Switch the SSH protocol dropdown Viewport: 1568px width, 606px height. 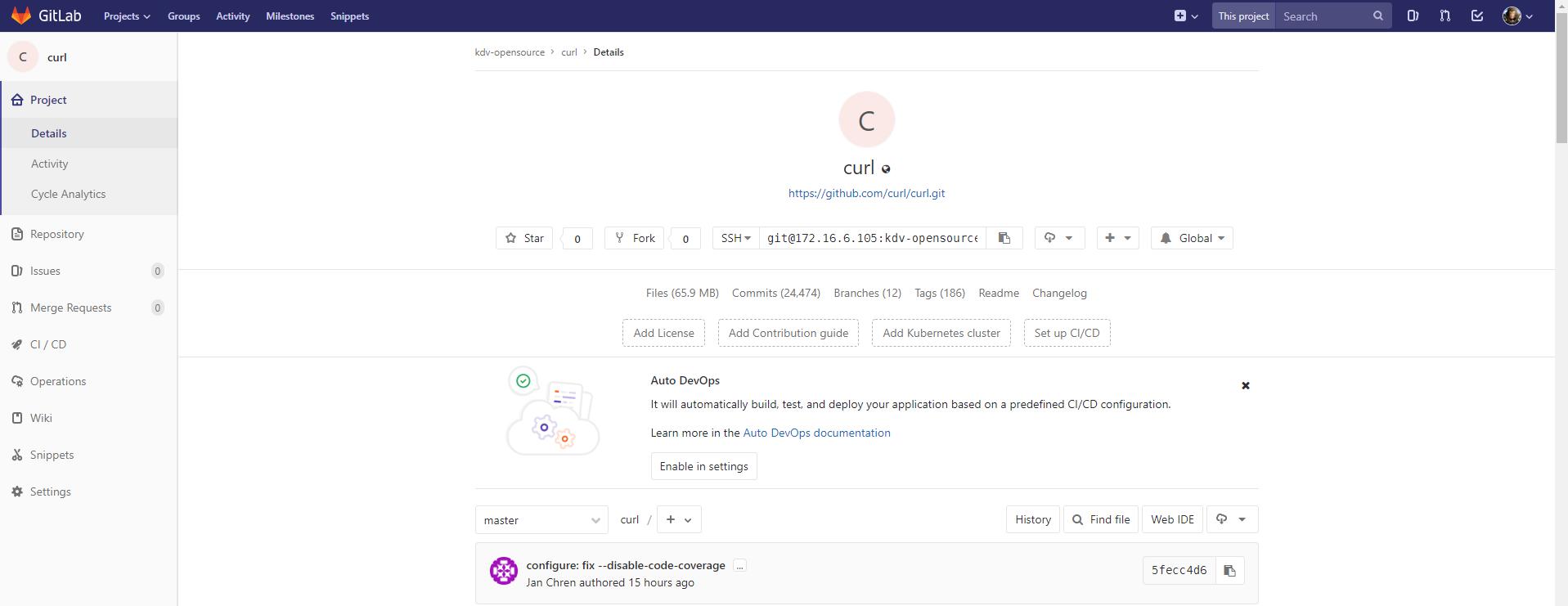click(x=735, y=238)
